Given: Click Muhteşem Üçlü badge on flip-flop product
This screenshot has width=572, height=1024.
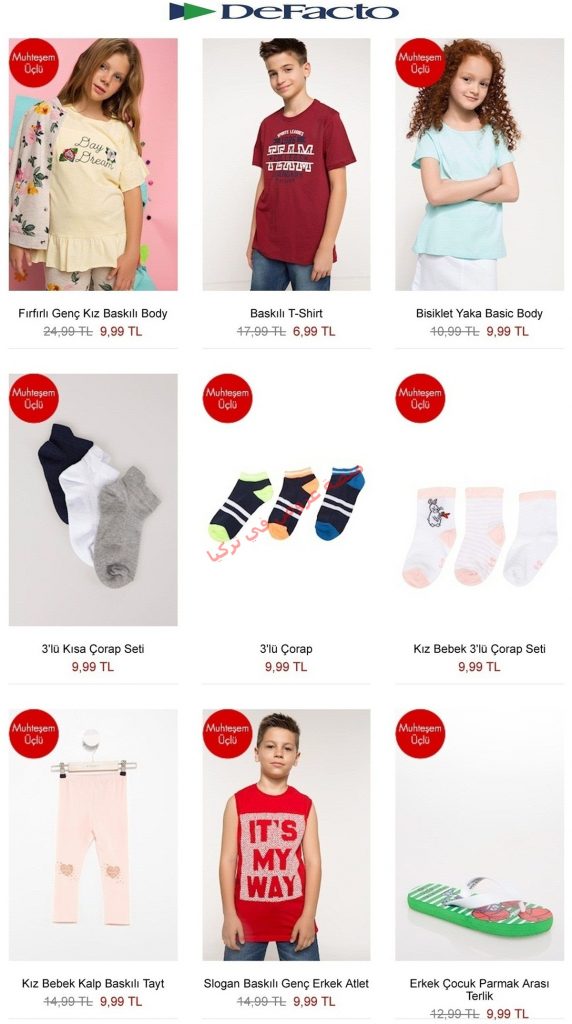Looking at the screenshot, I should 421,734.
